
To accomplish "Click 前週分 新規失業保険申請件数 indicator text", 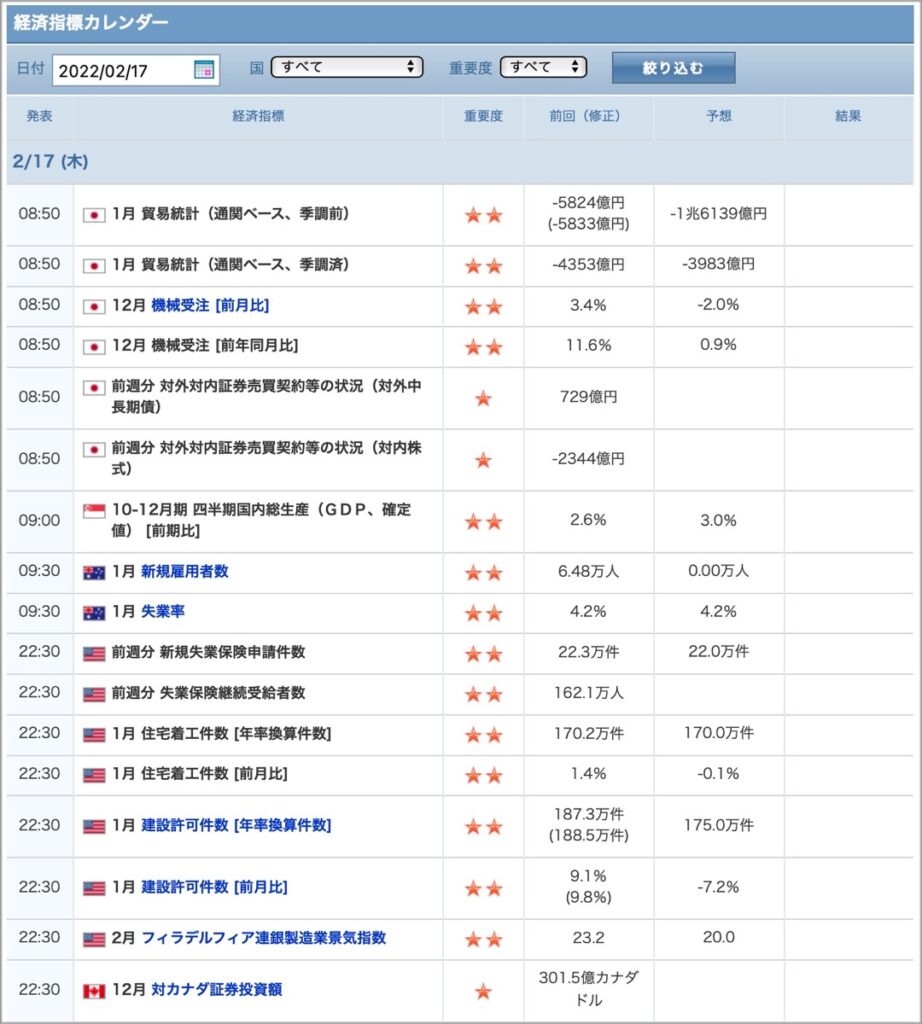I will (208, 652).
